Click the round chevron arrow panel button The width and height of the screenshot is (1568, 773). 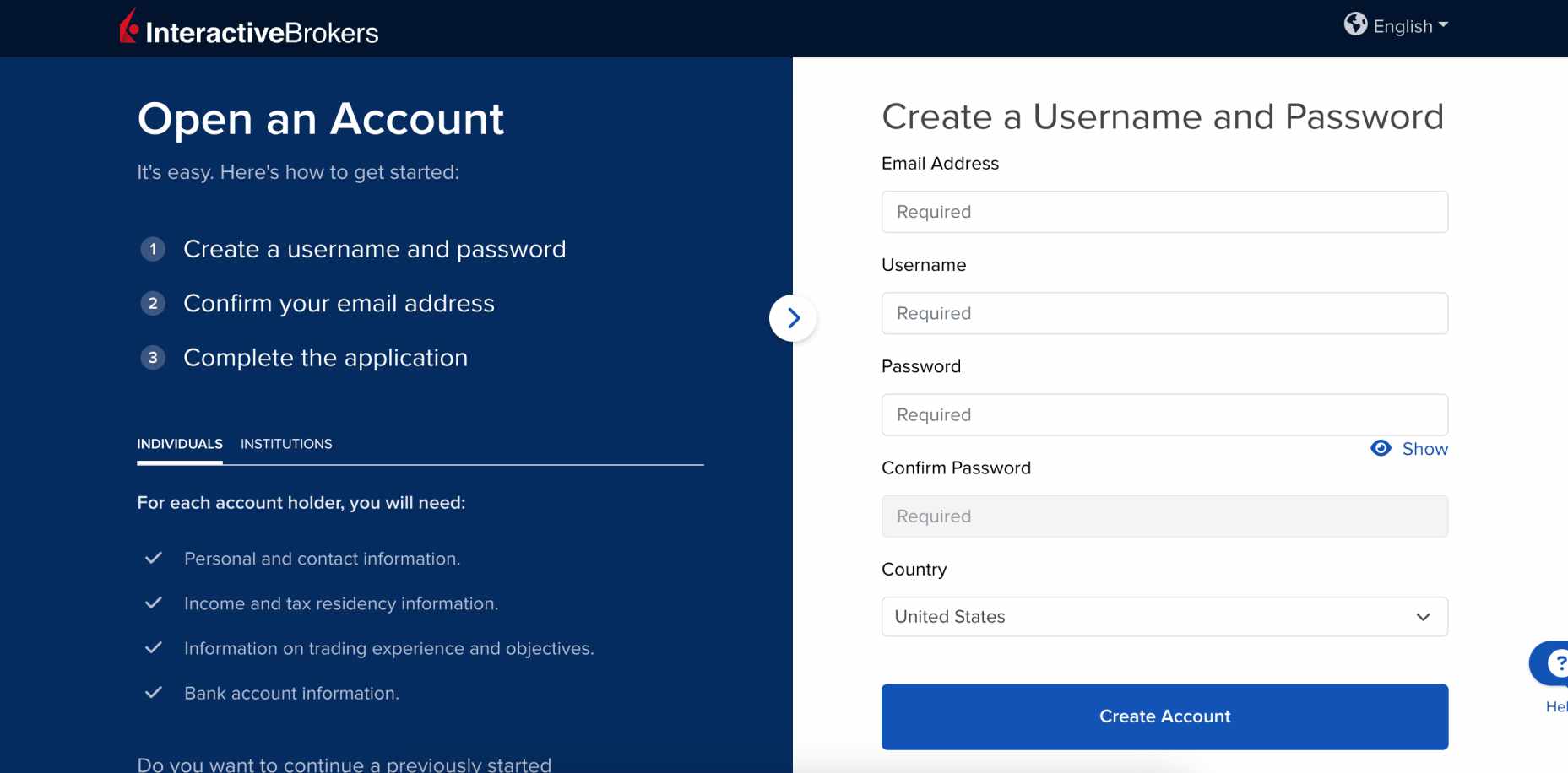click(793, 318)
